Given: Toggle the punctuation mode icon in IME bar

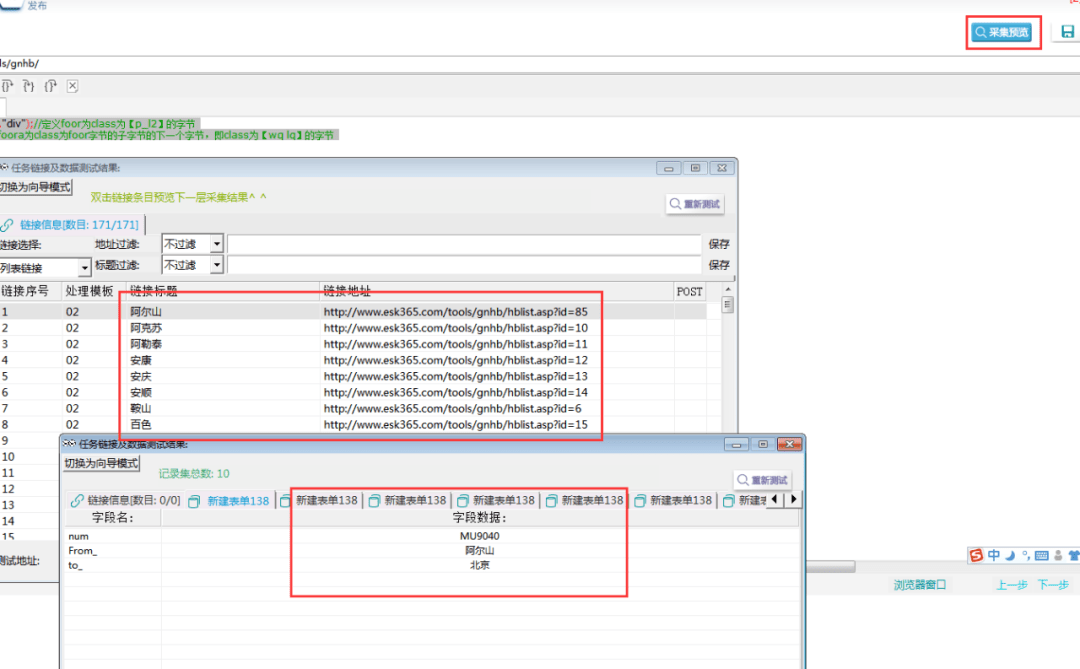Looking at the screenshot, I should pyautogui.click(x=1026, y=555).
